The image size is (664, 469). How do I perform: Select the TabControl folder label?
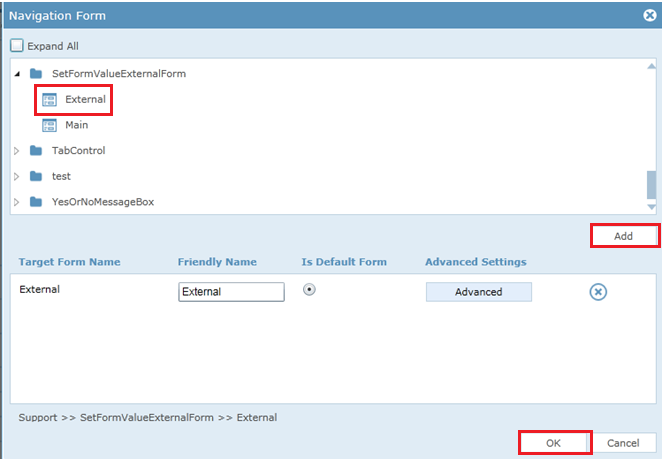click(78, 150)
